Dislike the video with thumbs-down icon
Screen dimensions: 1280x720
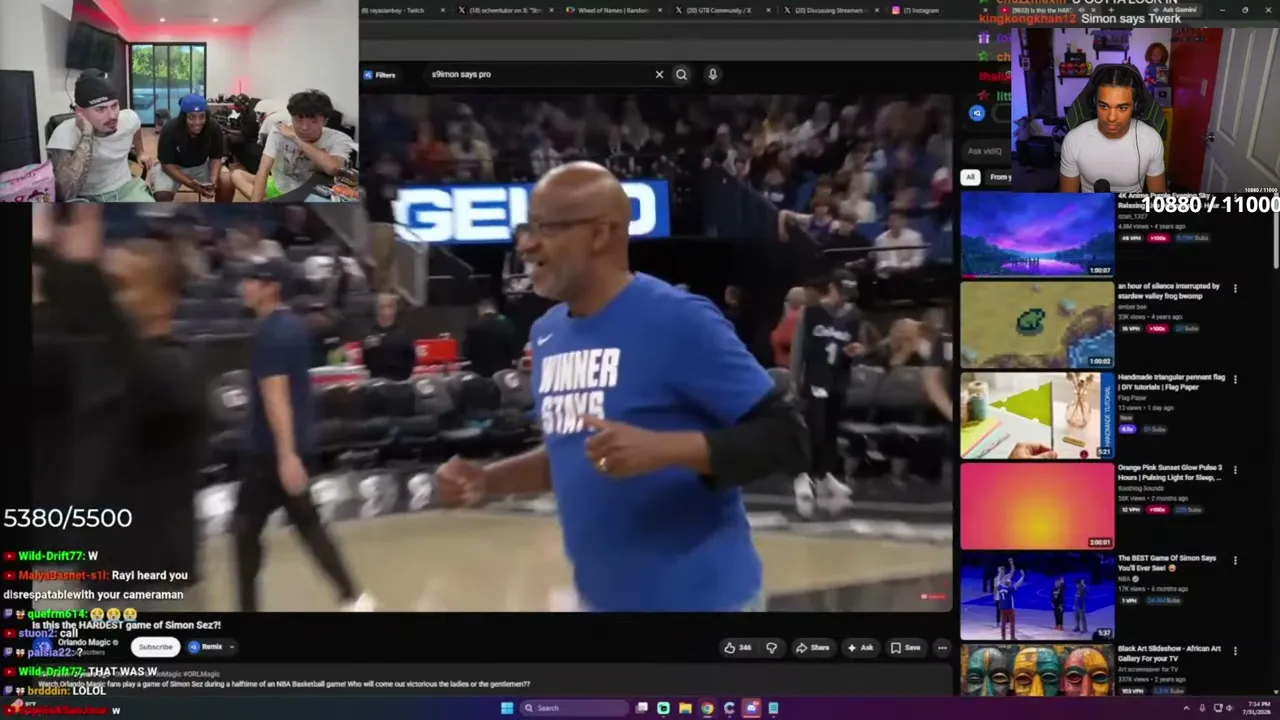click(x=771, y=648)
